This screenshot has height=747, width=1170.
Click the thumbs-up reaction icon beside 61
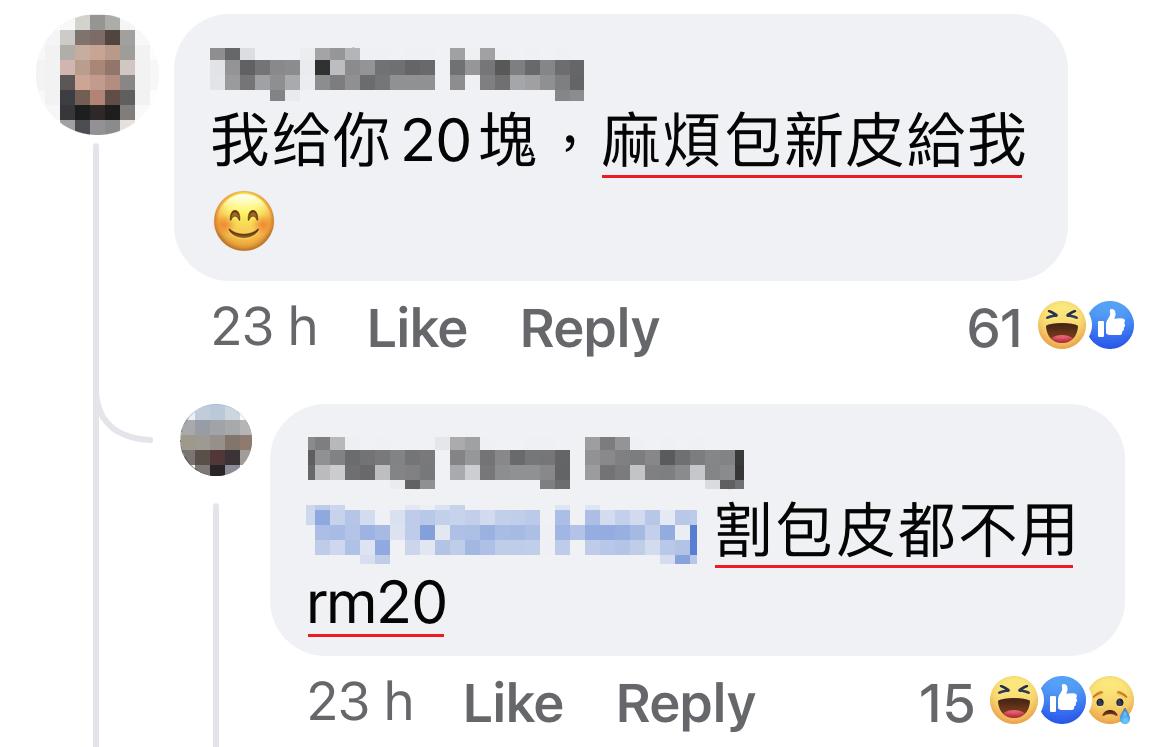[1110, 325]
